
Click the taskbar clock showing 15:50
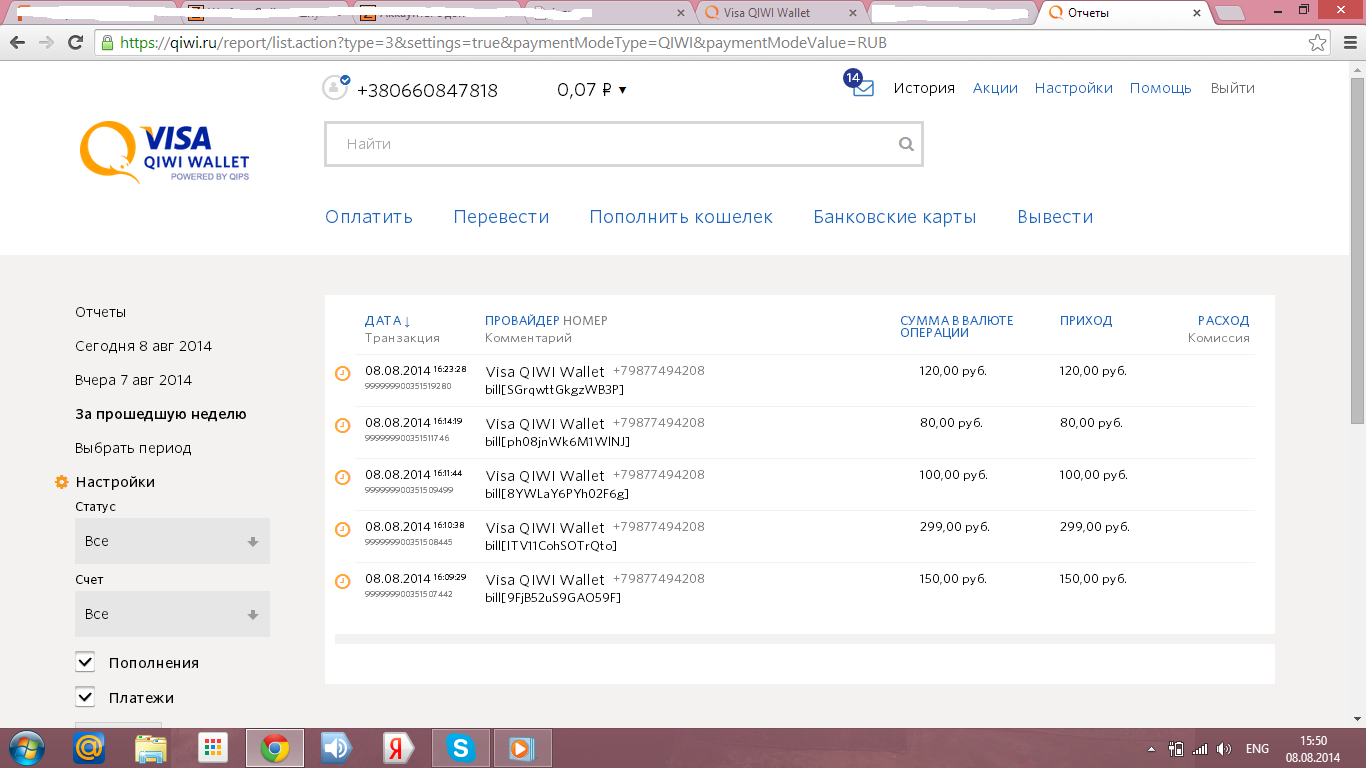[1313, 741]
